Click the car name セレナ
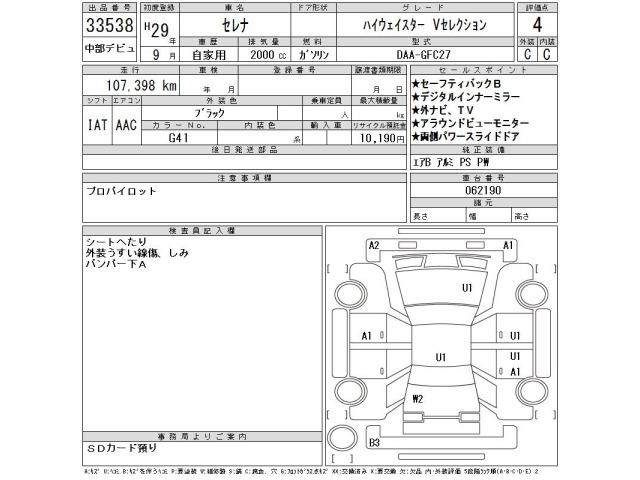The width and height of the screenshot is (640, 480). [x=235, y=25]
